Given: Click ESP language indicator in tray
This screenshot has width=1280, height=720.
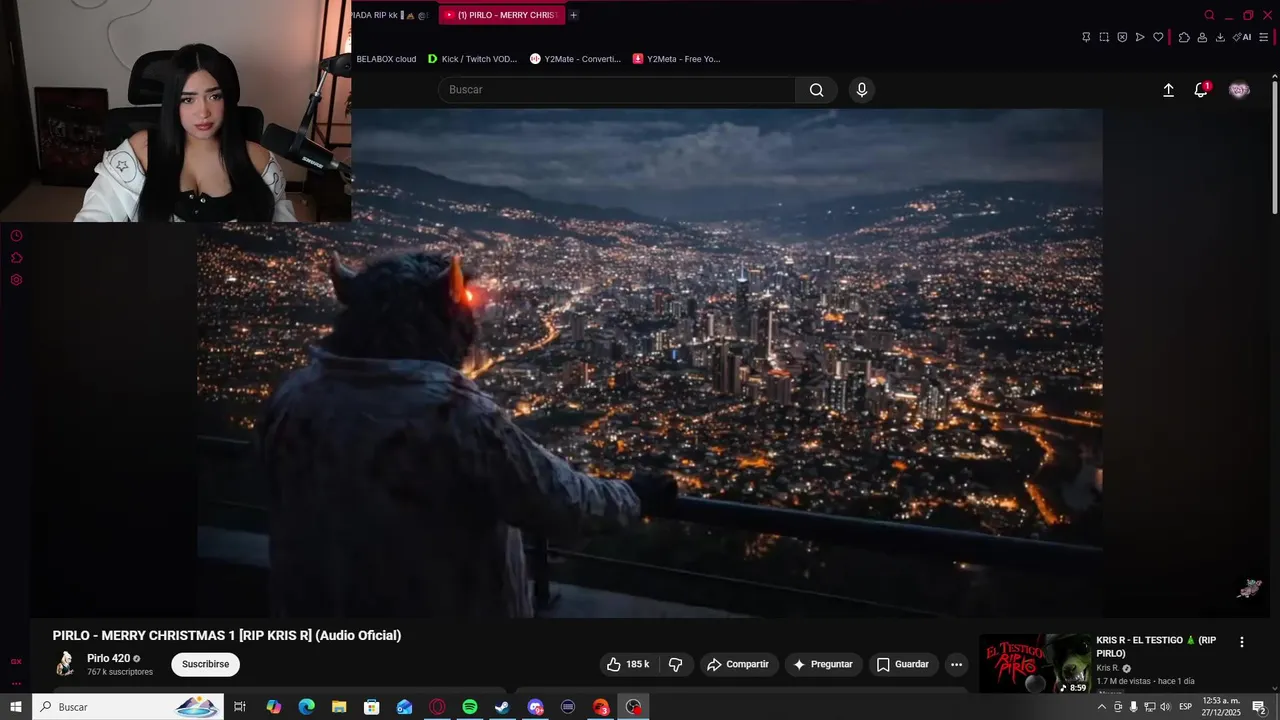Looking at the screenshot, I should [1186, 707].
